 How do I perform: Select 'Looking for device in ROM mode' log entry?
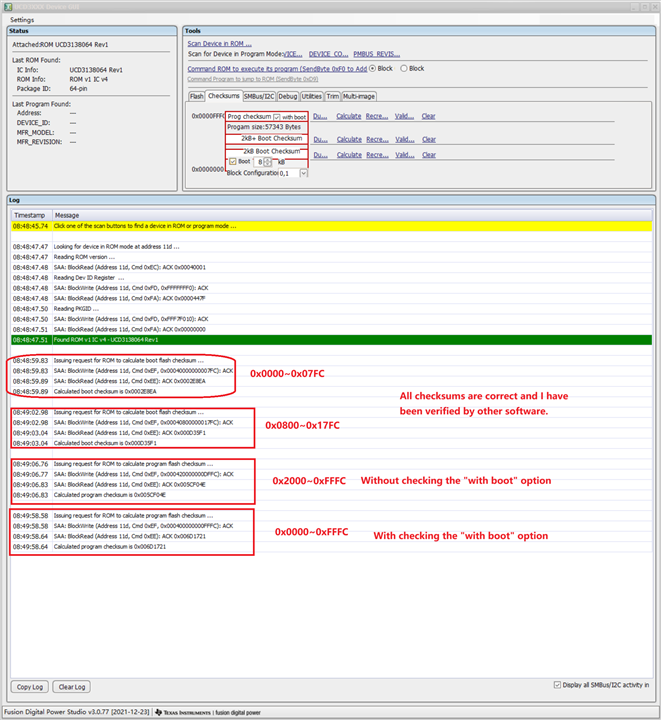331,247
